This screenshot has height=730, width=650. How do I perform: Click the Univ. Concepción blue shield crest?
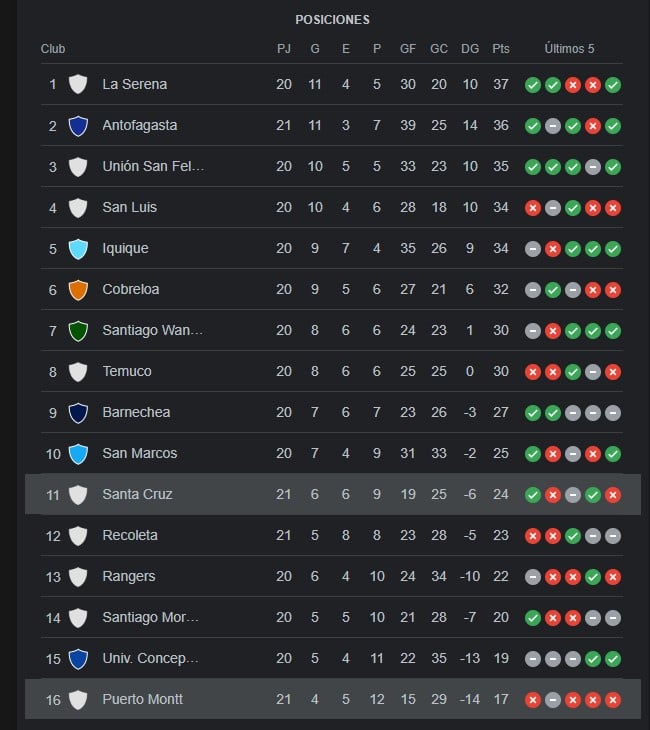pos(78,658)
